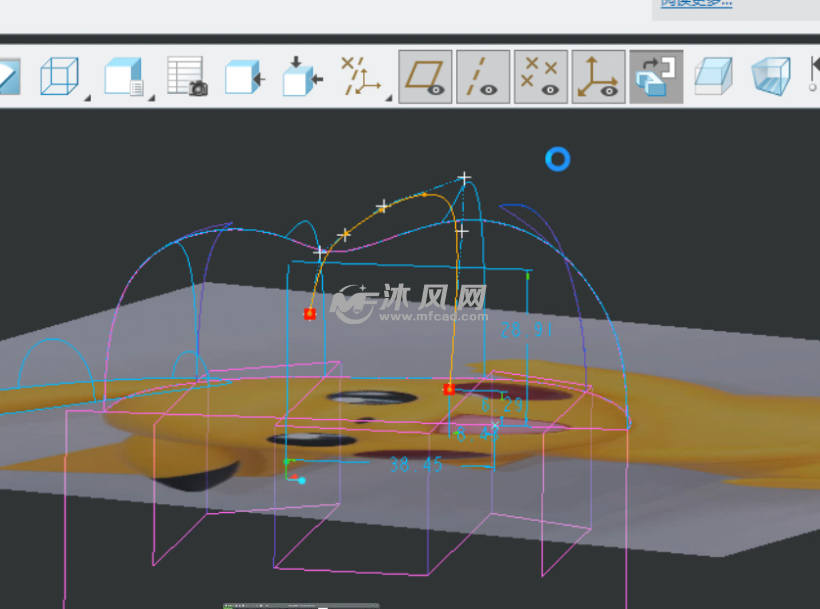Viewport: 820px width, 609px height.
Task: Open the dropdown arrow beside the wireframe cube
Action: 87,98
